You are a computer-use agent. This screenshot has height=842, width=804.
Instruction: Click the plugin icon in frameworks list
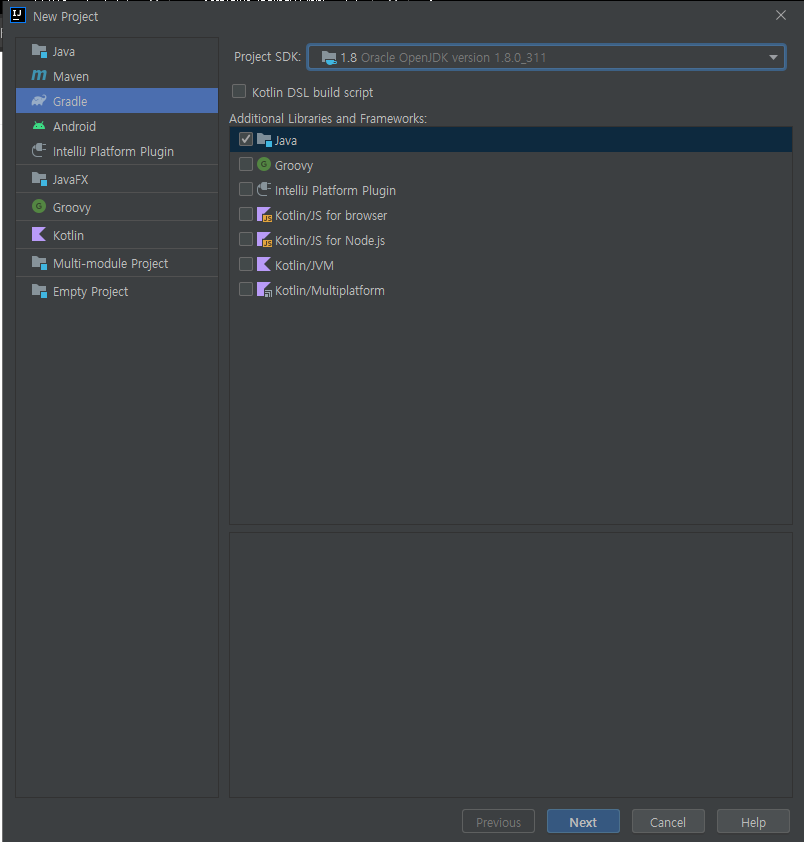(x=264, y=190)
